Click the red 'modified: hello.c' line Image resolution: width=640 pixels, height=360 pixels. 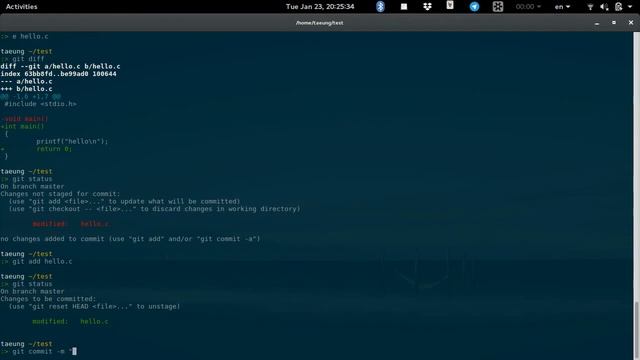pos(71,224)
